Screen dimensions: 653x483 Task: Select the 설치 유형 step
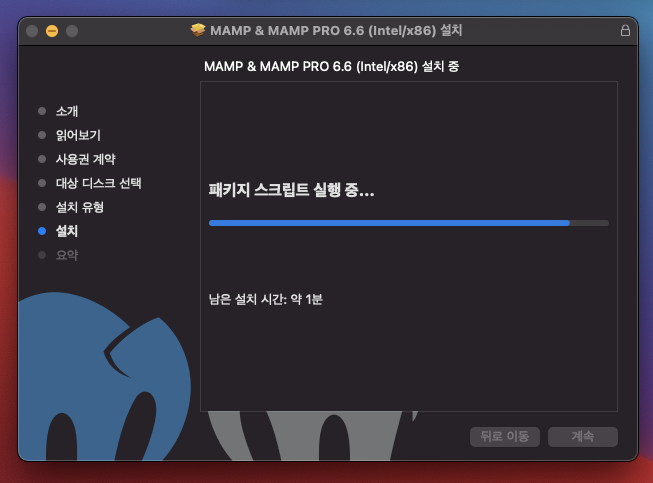(x=80, y=207)
